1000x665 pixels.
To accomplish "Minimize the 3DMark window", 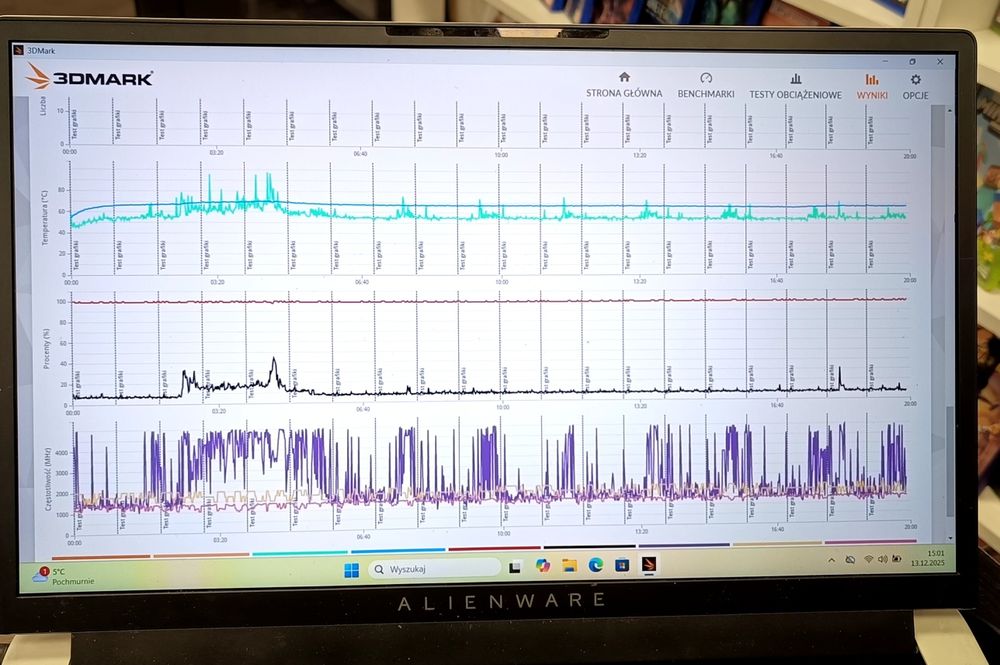I will (885, 61).
